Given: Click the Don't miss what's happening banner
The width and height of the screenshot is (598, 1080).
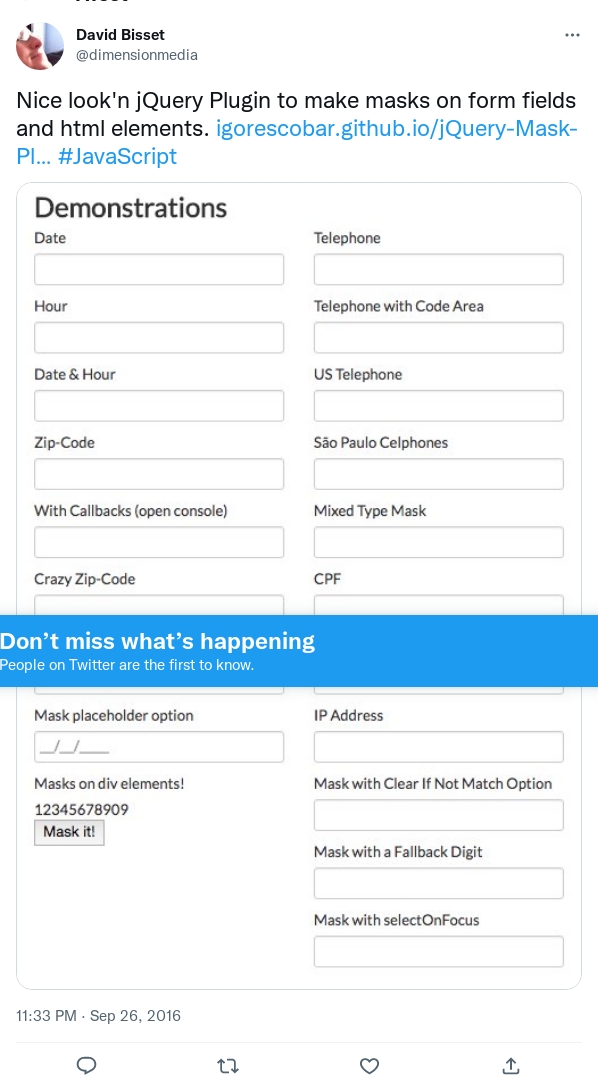Looking at the screenshot, I should point(299,651).
